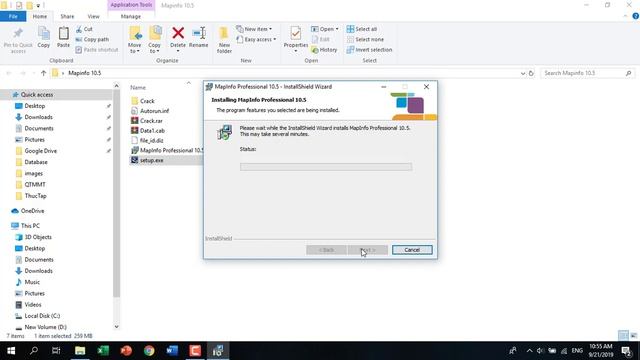Open Chrome from the taskbar
The image size is (640, 360).
[x=149, y=351]
